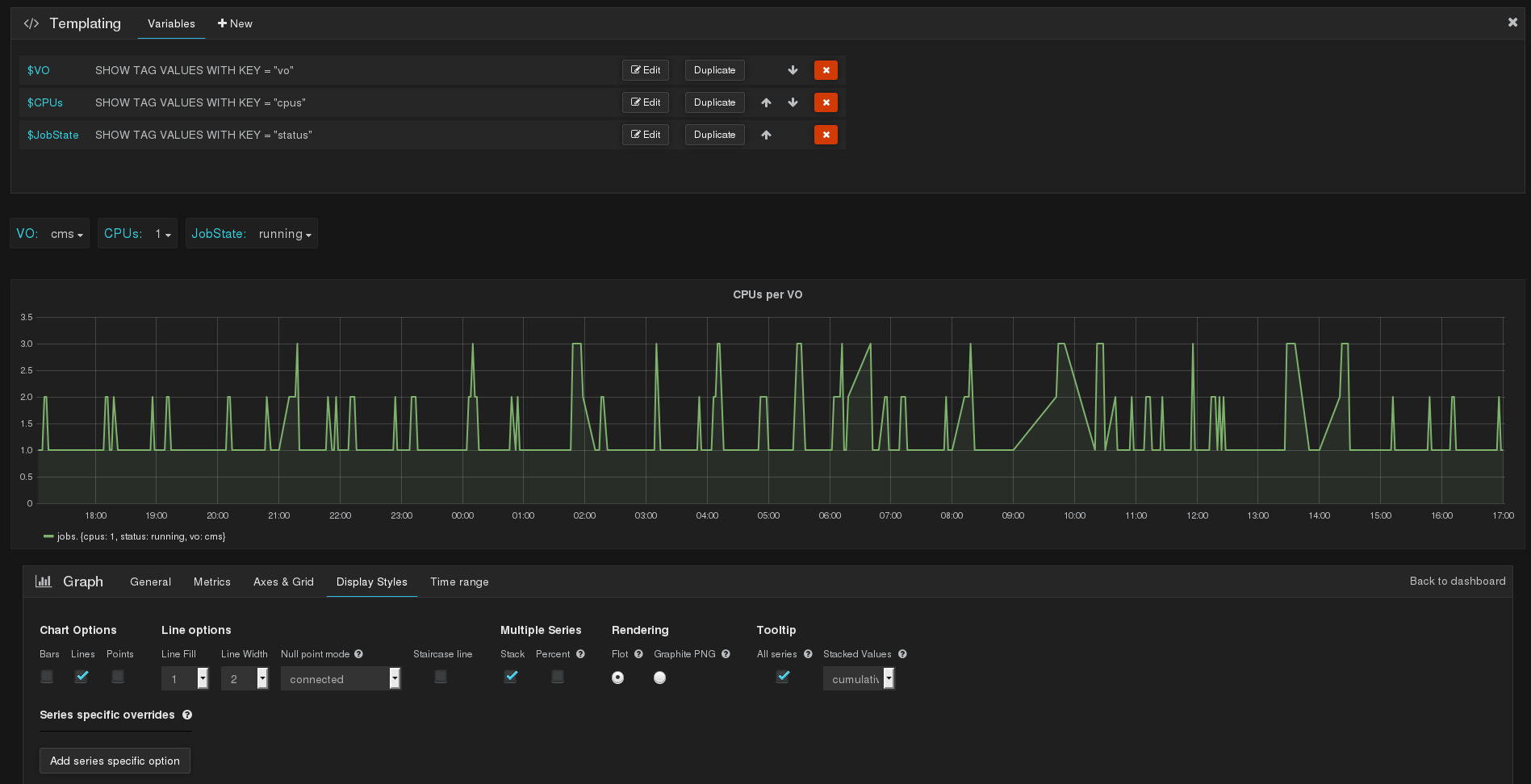This screenshot has width=1531, height=784.
Task: Click the green series color in the legend
Action: pyautogui.click(x=48, y=536)
